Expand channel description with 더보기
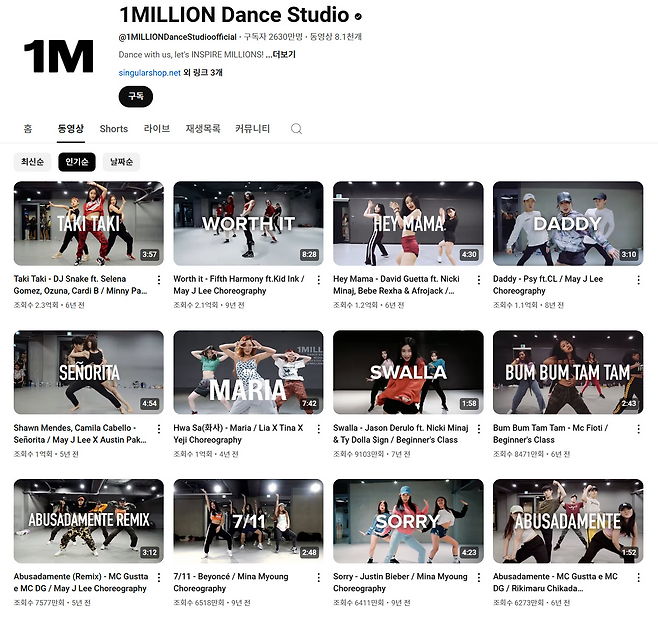The image size is (658, 620). click(x=281, y=54)
